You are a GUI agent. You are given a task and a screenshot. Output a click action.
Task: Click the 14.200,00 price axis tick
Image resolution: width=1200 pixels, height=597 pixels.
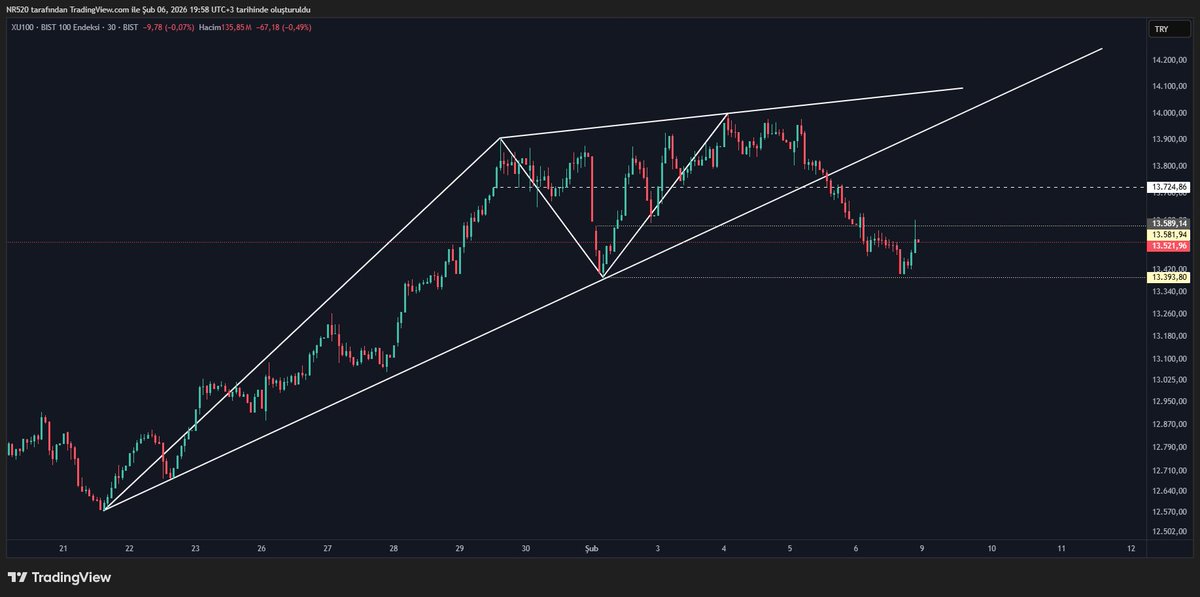pos(1169,61)
